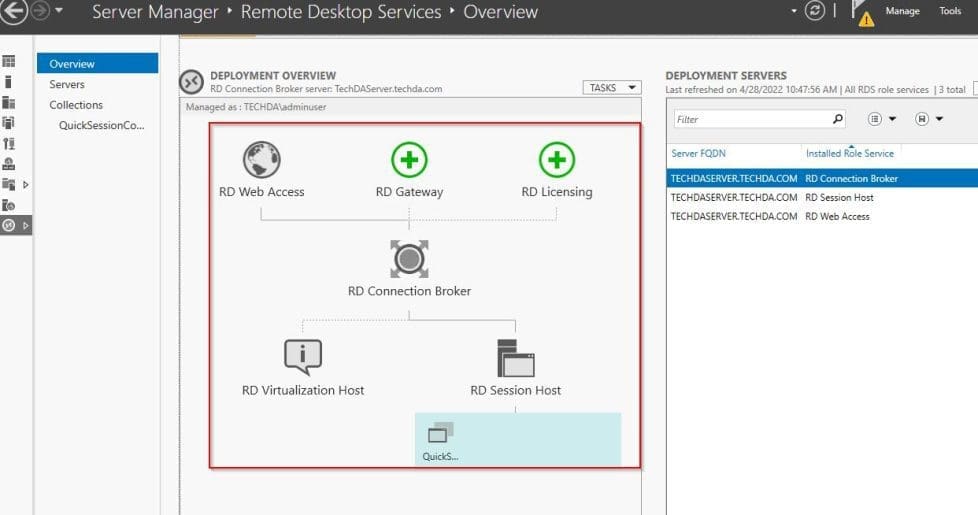This screenshot has height=515, width=978.
Task: Select the RD Session Host server icon
Action: [516, 357]
